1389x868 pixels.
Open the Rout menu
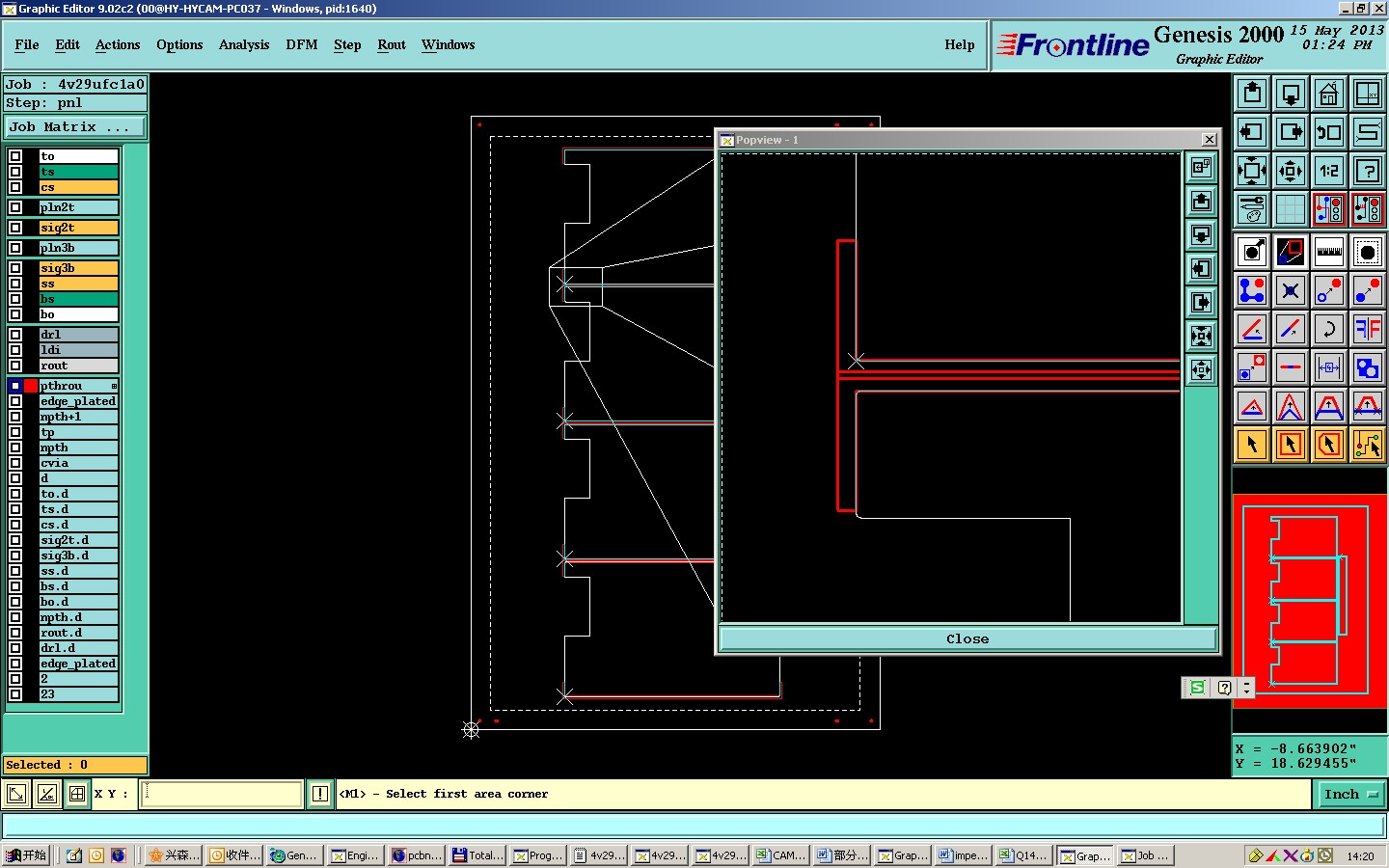click(392, 44)
